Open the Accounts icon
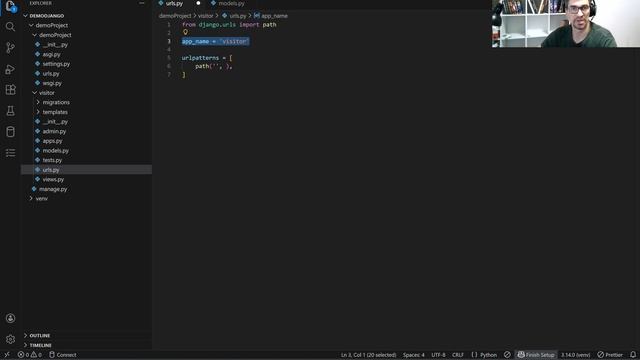640x360 pixels. pyautogui.click(x=10, y=318)
